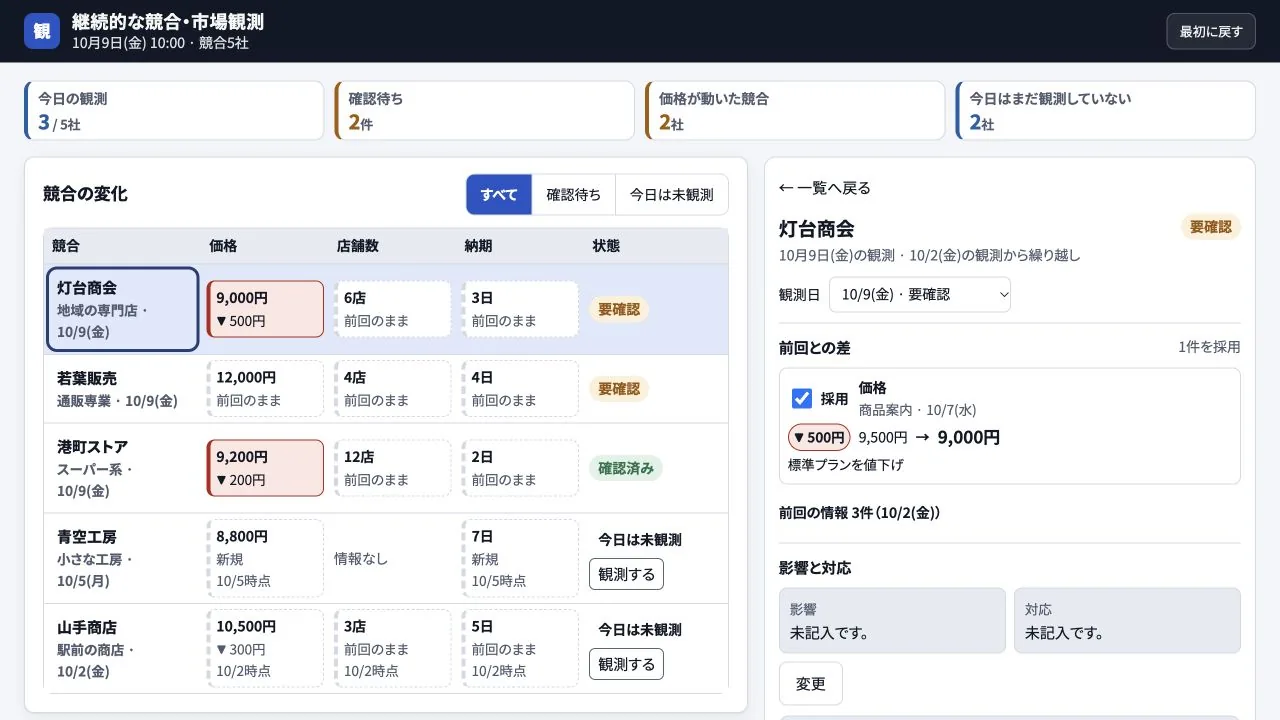1280x720 pixels.
Task: Select the 灯台商会 competitor row cell
Action: [123, 310]
